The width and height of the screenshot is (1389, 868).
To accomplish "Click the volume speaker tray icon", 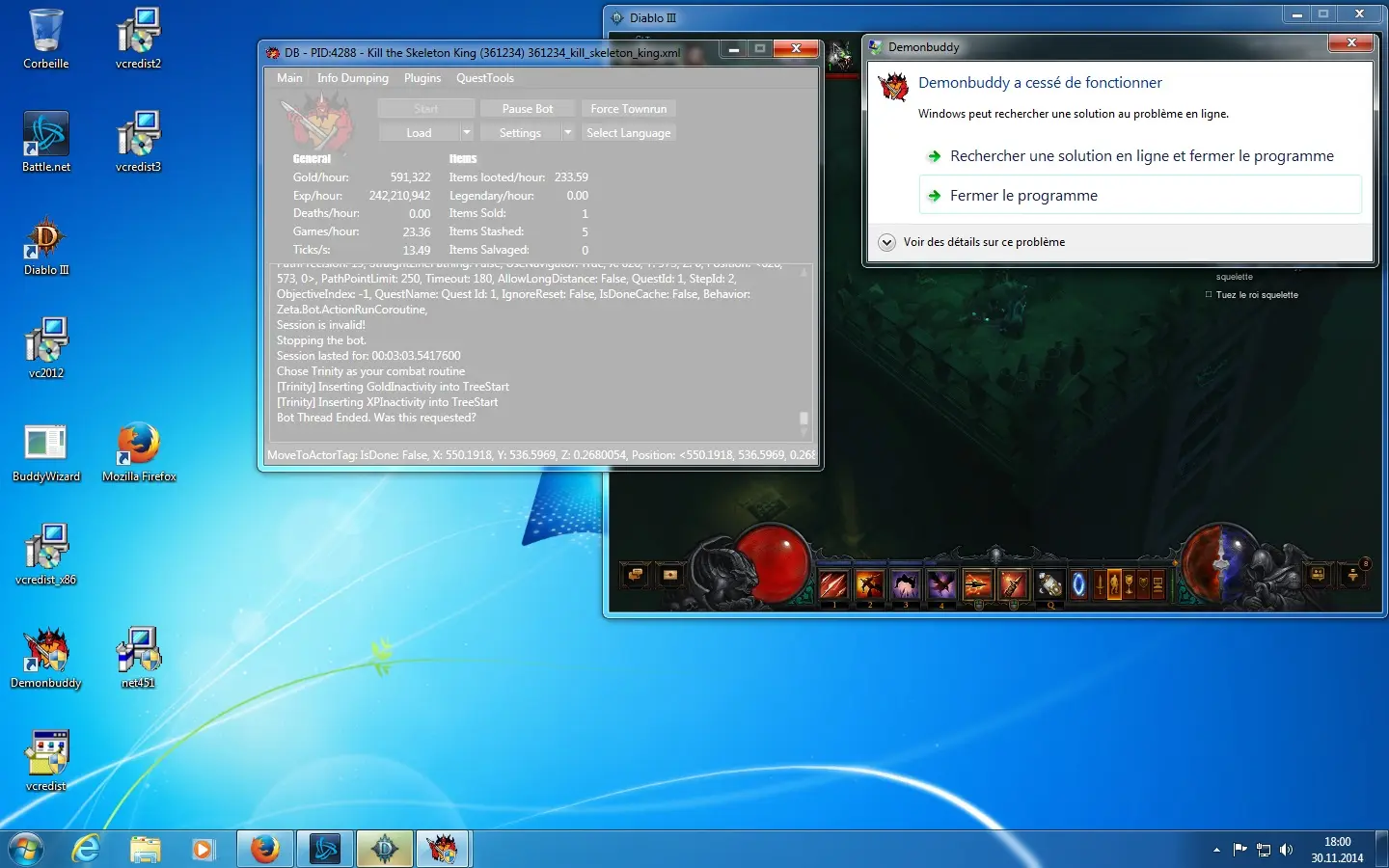I will 1286,850.
